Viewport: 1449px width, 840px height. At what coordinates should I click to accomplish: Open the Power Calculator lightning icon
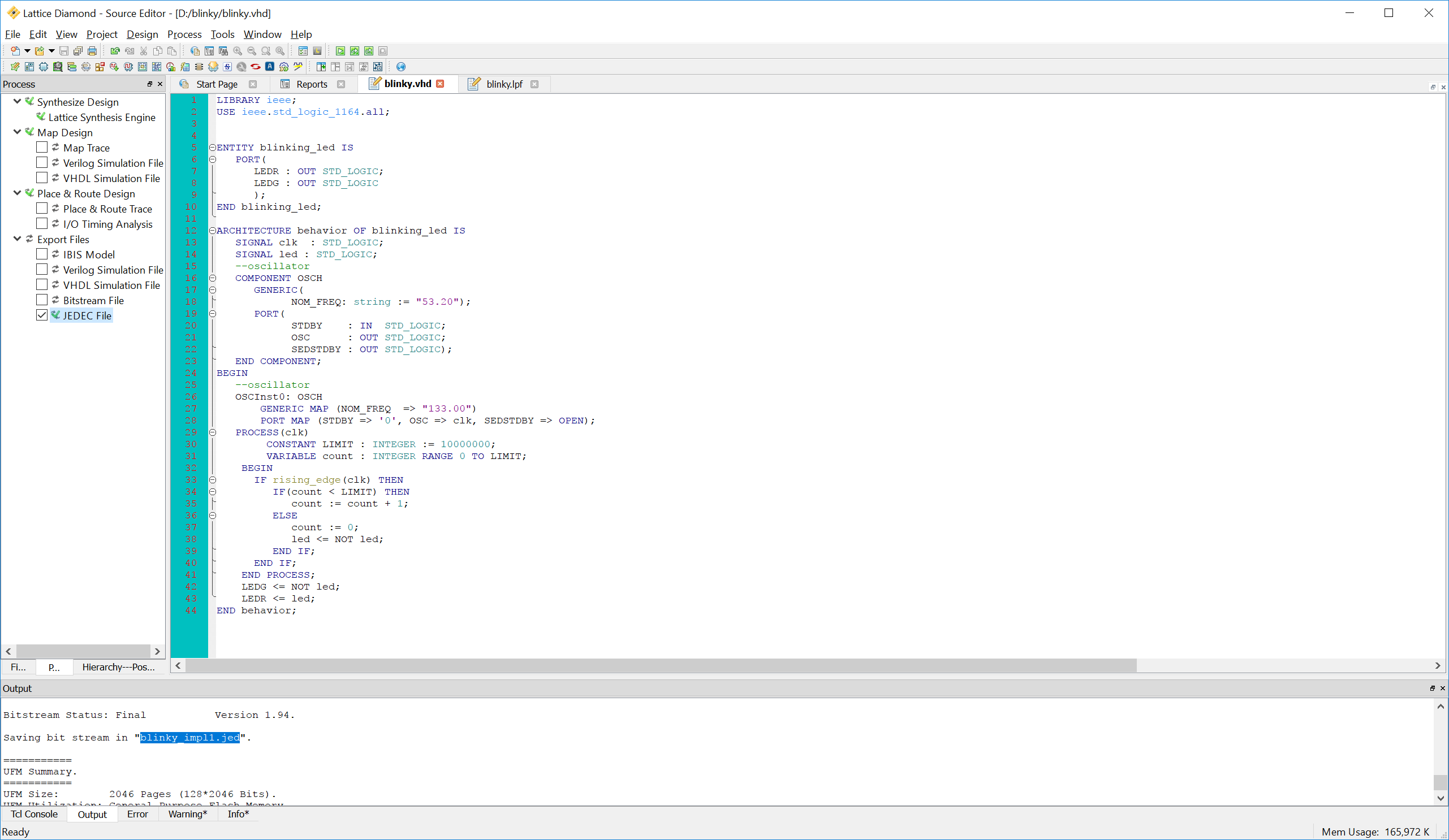click(184, 67)
